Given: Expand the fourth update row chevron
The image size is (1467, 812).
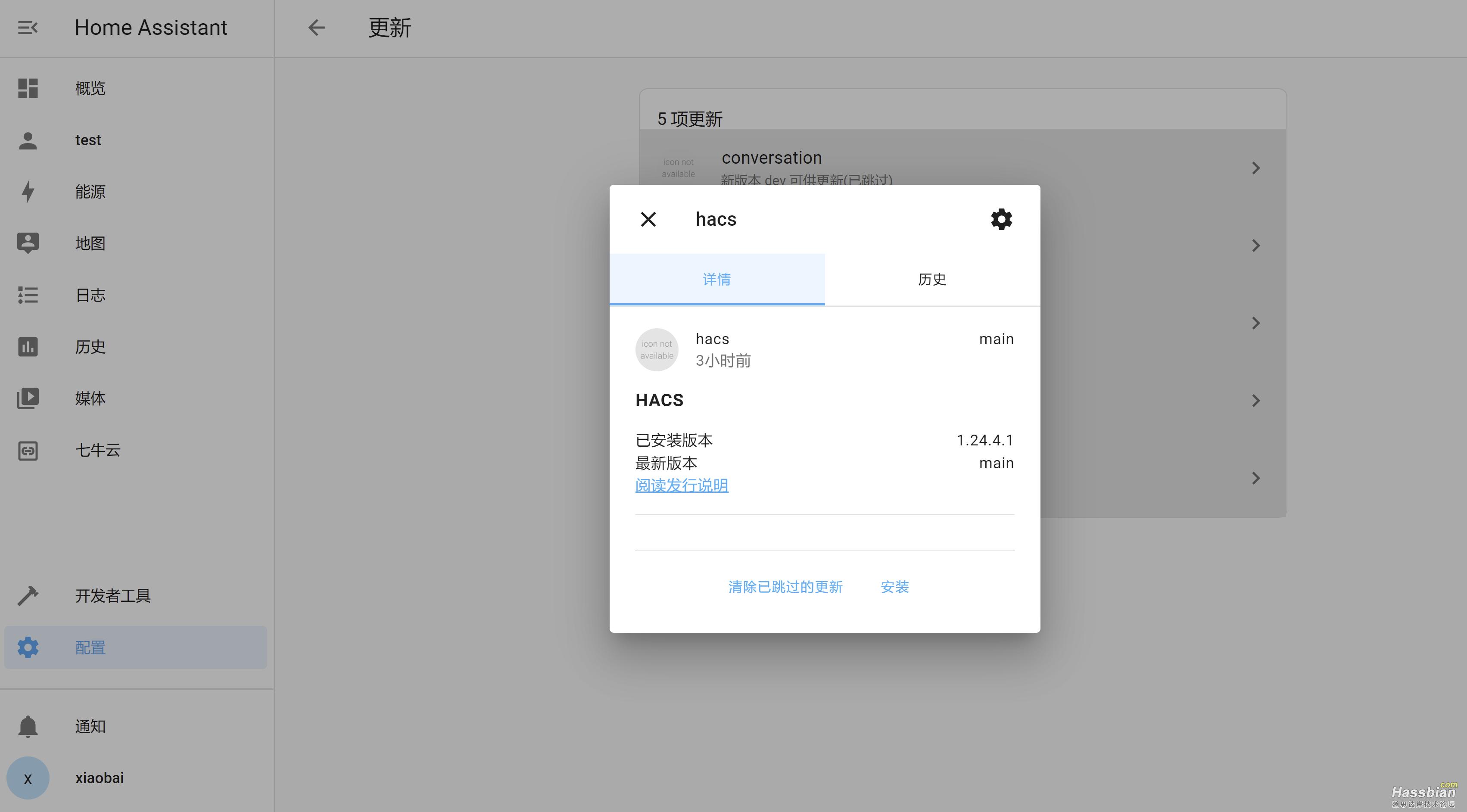Looking at the screenshot, I should pyautogui.click(x=1256, y=400).
